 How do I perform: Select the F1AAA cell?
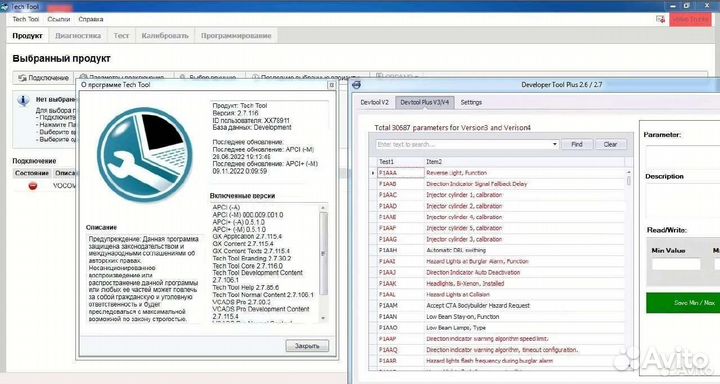pyautogui.click(x=400, y=173)
